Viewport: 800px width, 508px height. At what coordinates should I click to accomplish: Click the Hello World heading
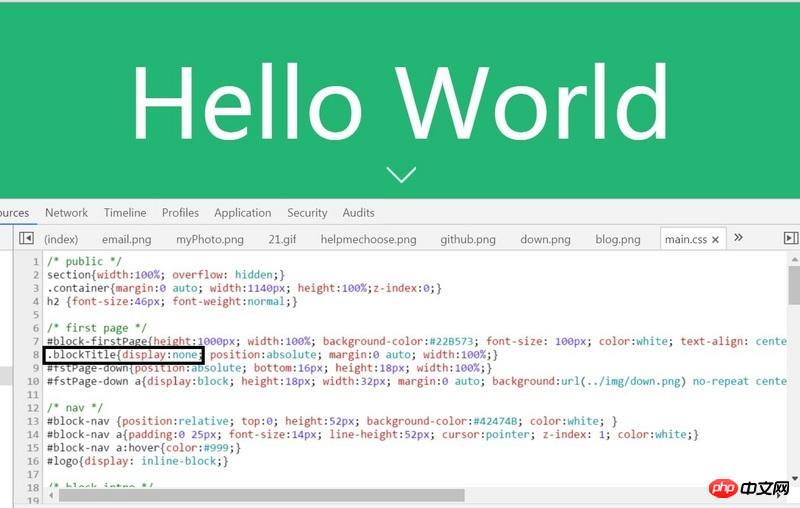click(x=400, y=102)
